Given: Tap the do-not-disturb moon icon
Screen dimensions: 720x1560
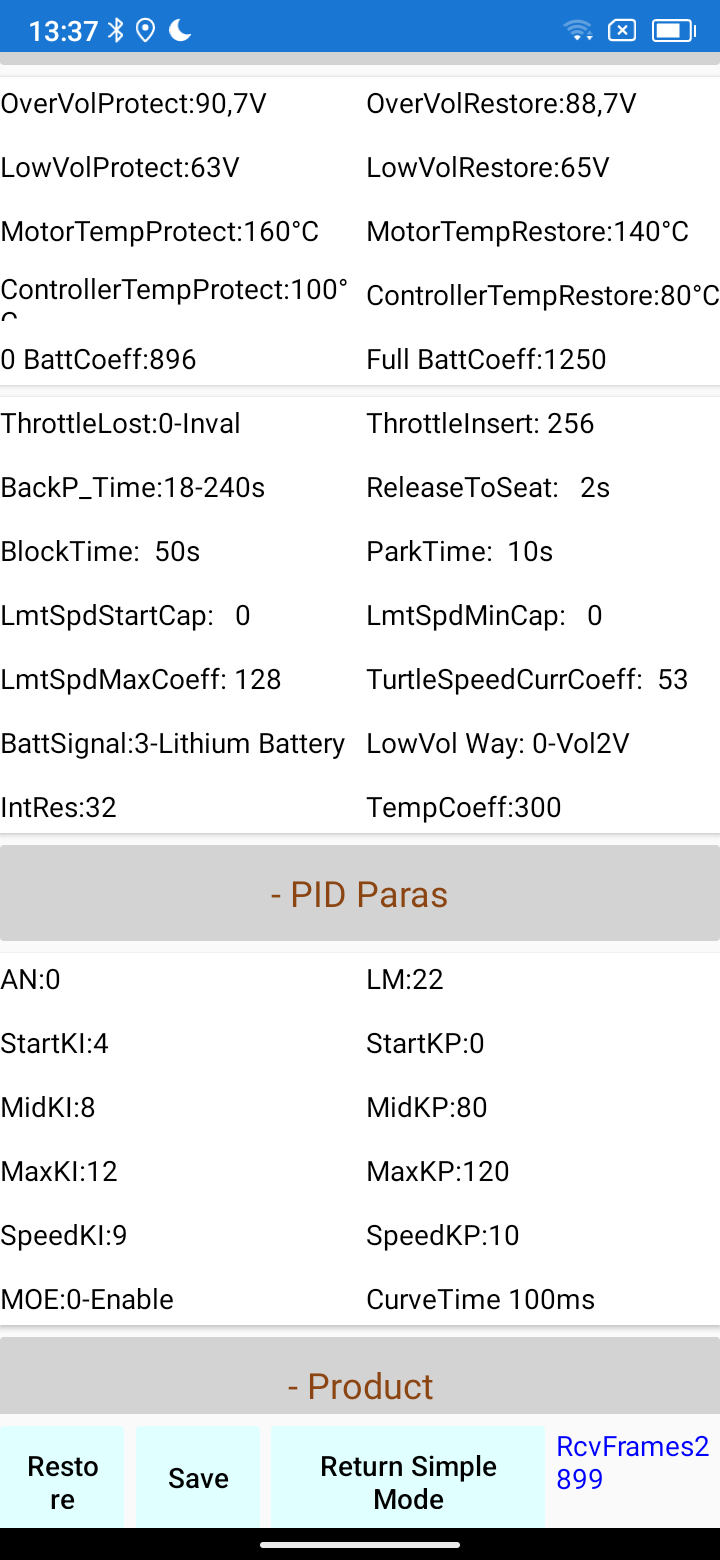Looking at the screenshot, I should (x=180, y=30).
